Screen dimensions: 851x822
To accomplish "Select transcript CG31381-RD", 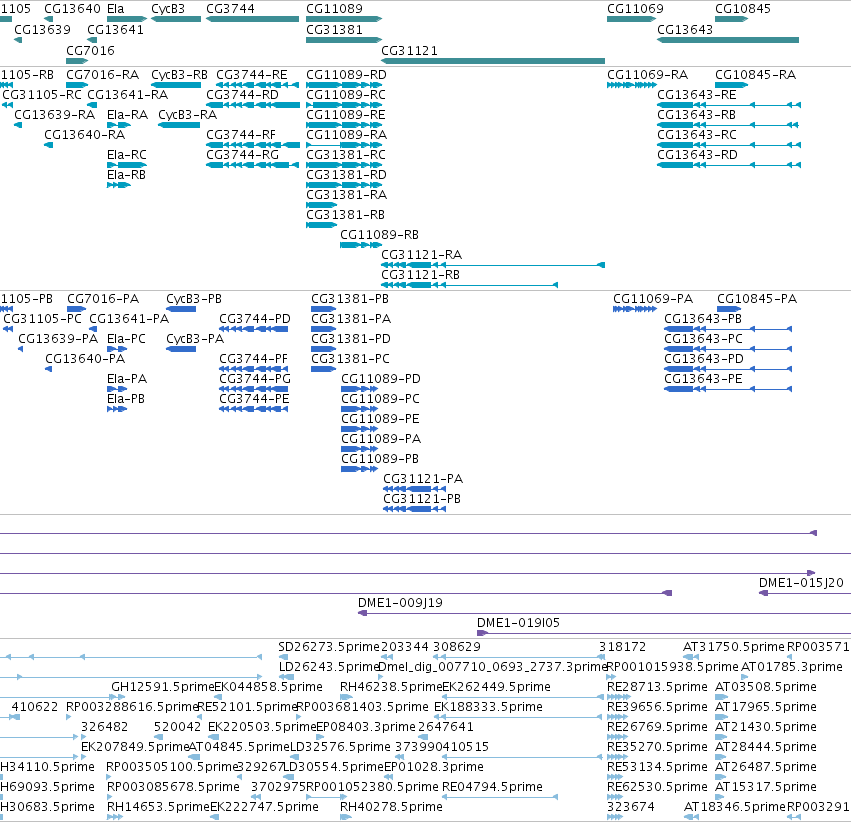I will click(x=346, y=175).
